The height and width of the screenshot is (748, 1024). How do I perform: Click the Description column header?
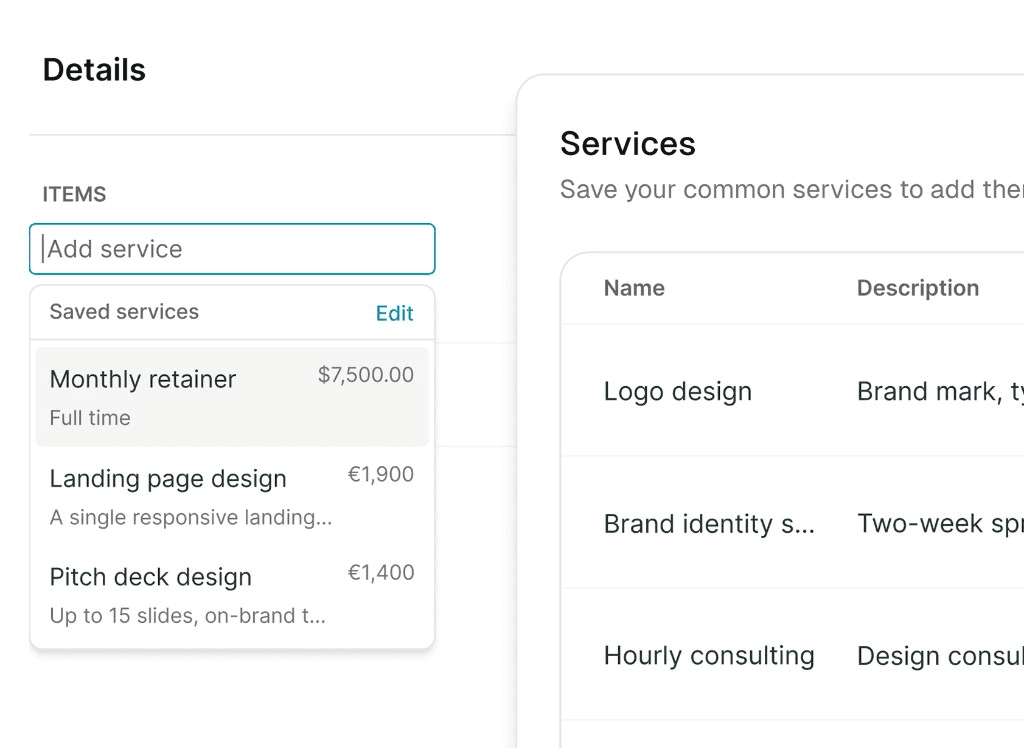click(x=918, y=288)
